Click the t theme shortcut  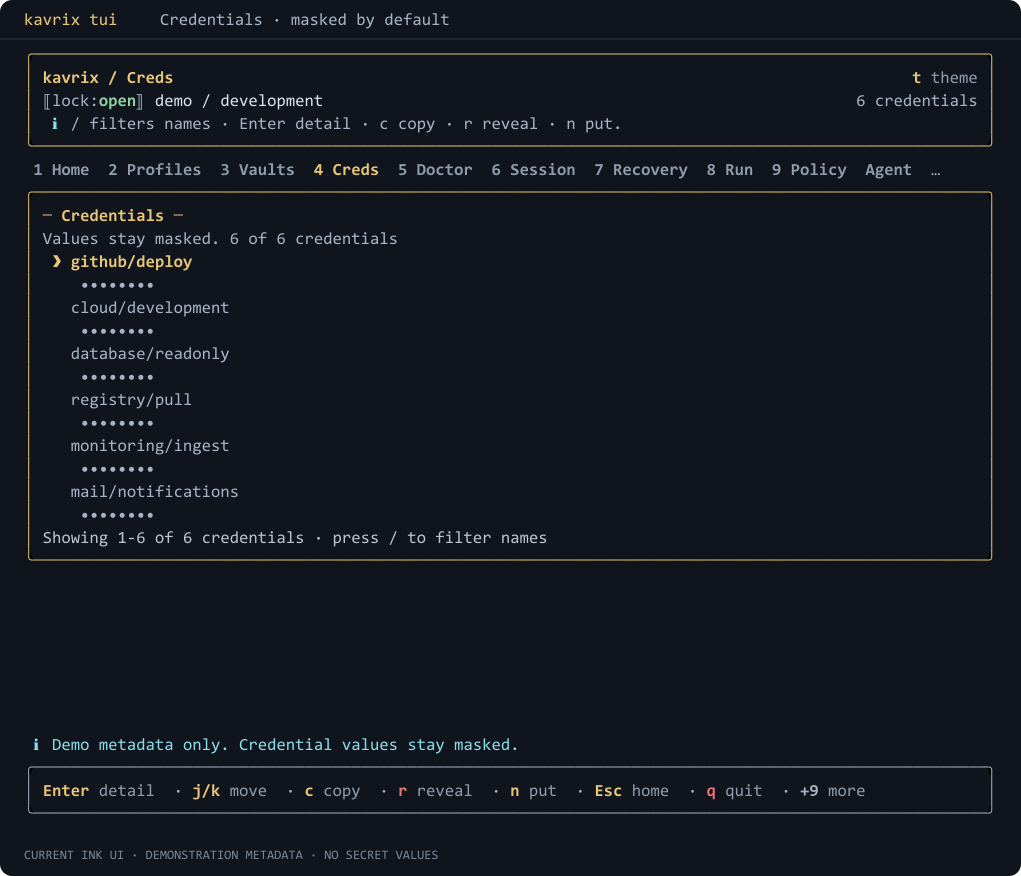pyautogui.click(x=944, y=78)
